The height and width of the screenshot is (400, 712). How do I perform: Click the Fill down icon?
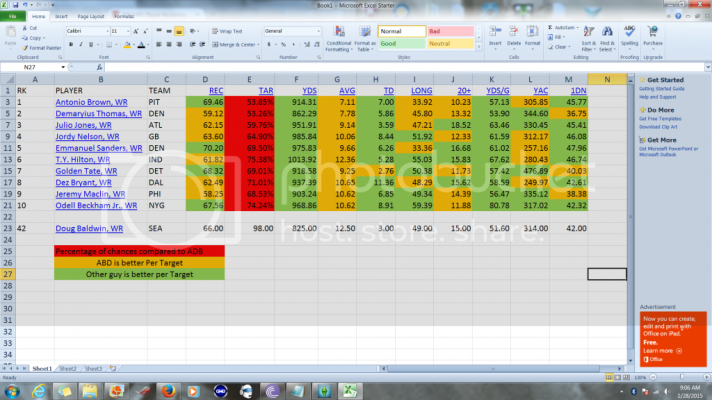point(550,37)
